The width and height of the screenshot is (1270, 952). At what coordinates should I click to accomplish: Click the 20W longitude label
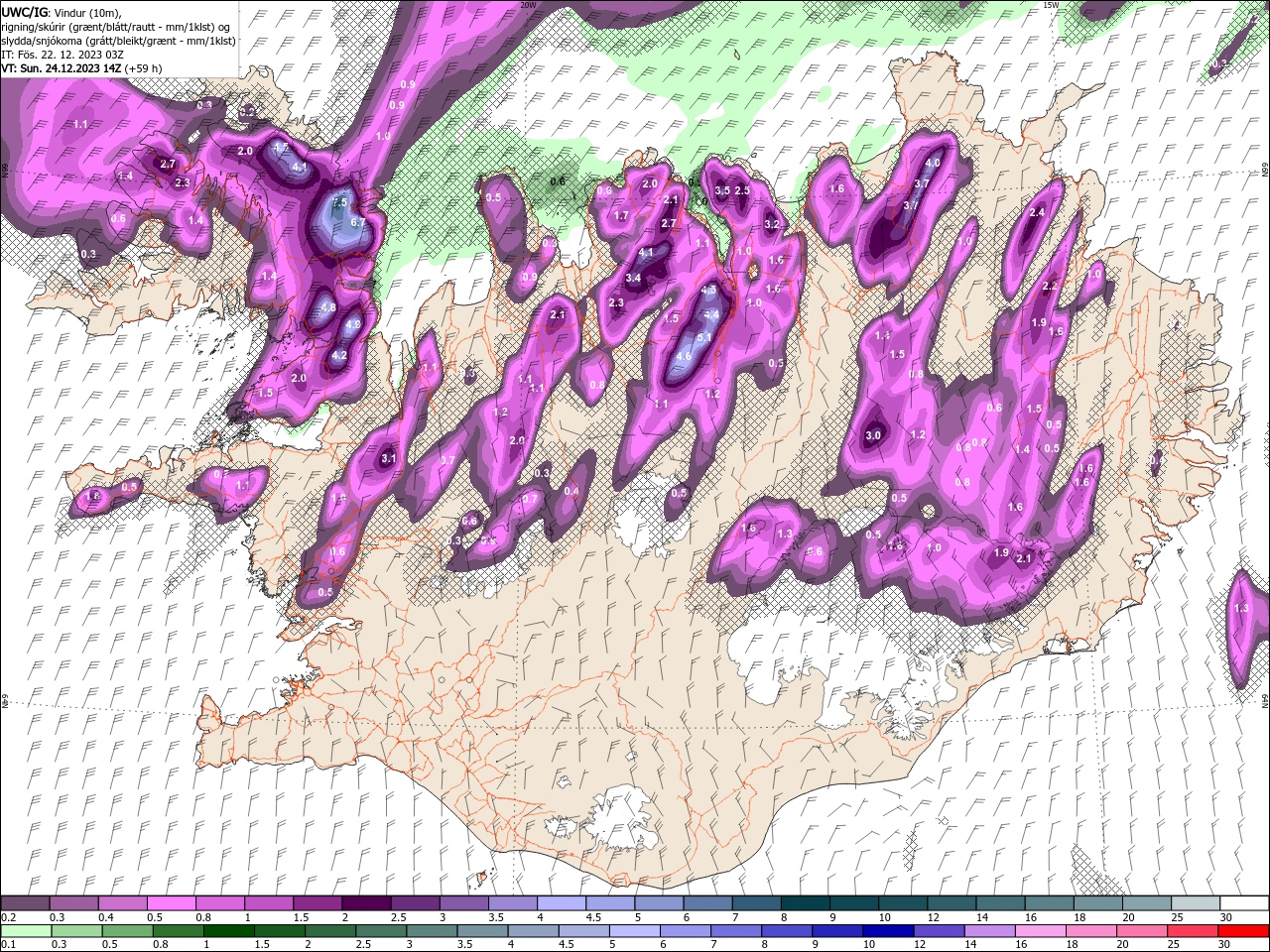pyautogui.click(x=528, y=5)
